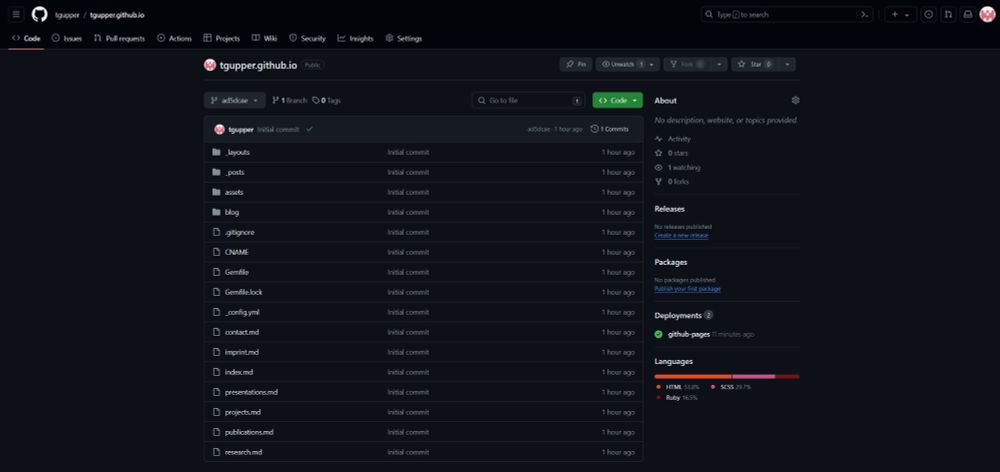
Task: Open the Gemfile file
Action: (x=237, y=272)
